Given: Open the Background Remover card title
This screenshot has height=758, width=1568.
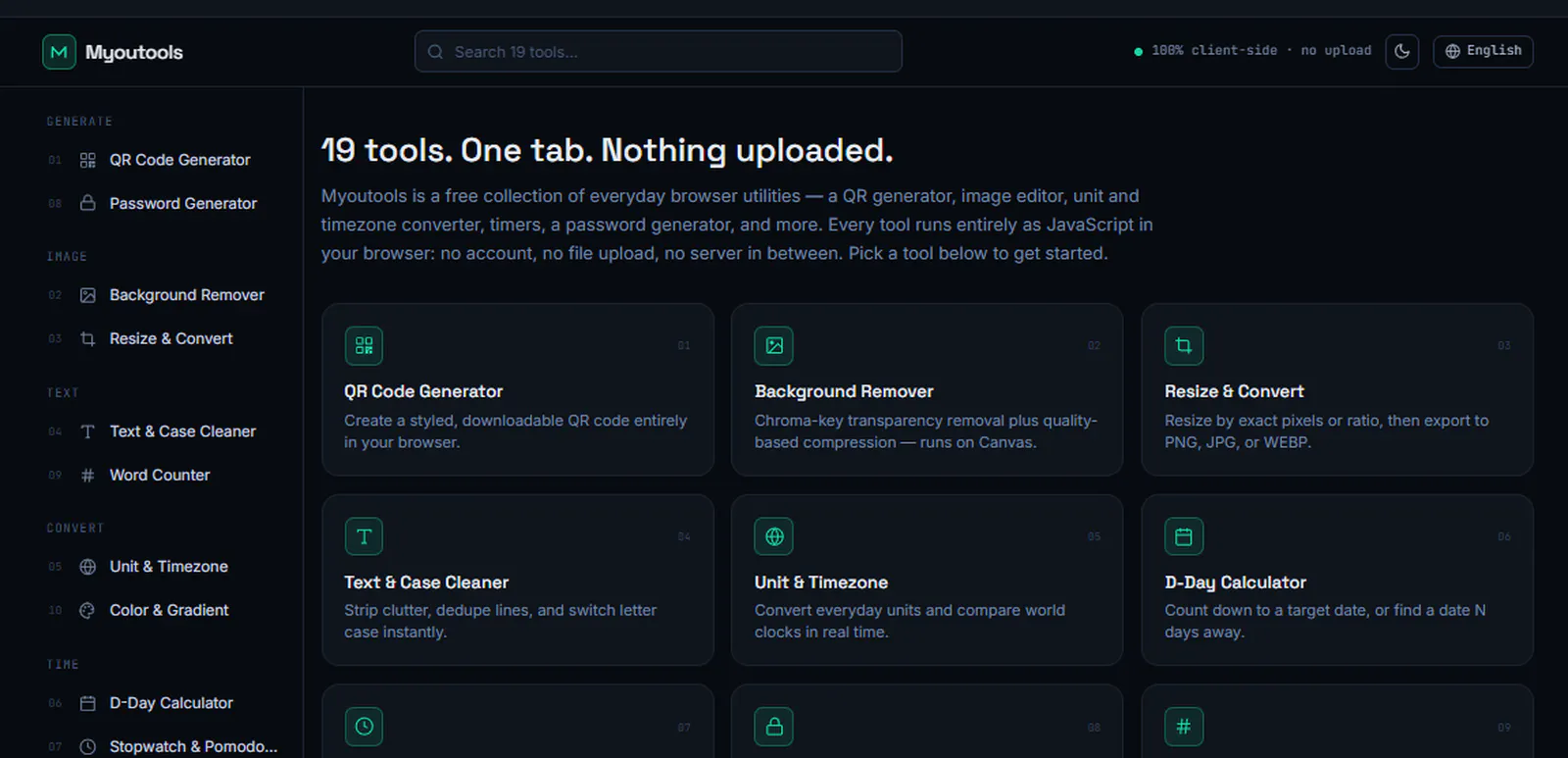Looking at the screenshot, I should [x=844, y=391].
